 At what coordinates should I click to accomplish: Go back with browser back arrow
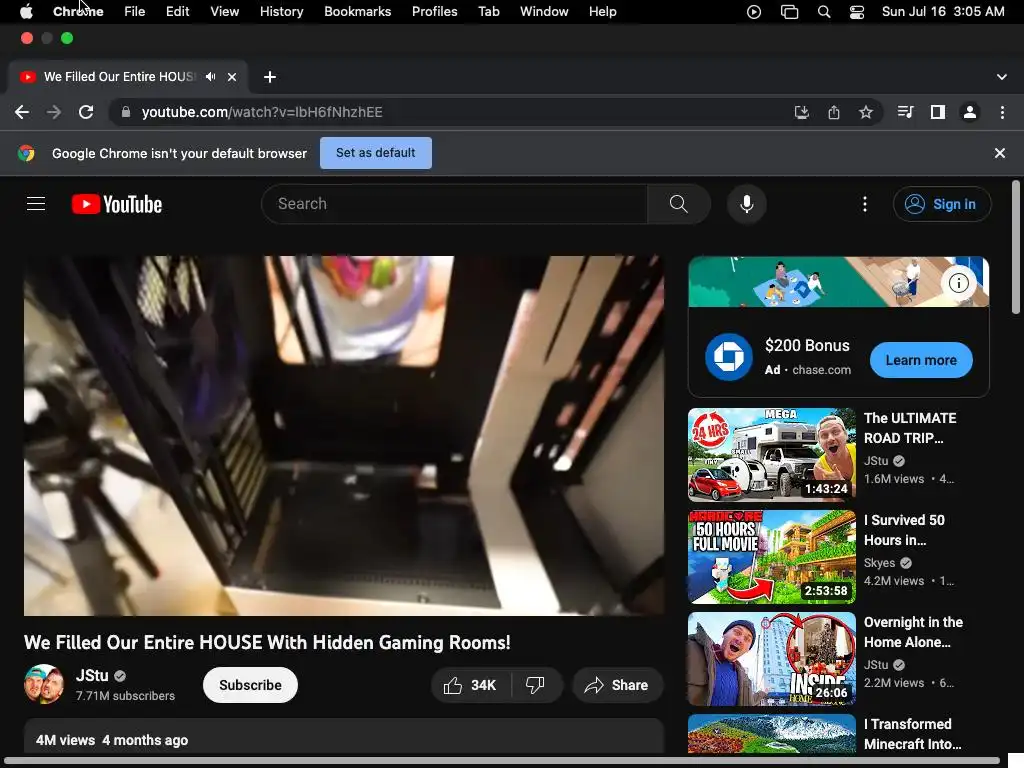click(x=22, y=112)
